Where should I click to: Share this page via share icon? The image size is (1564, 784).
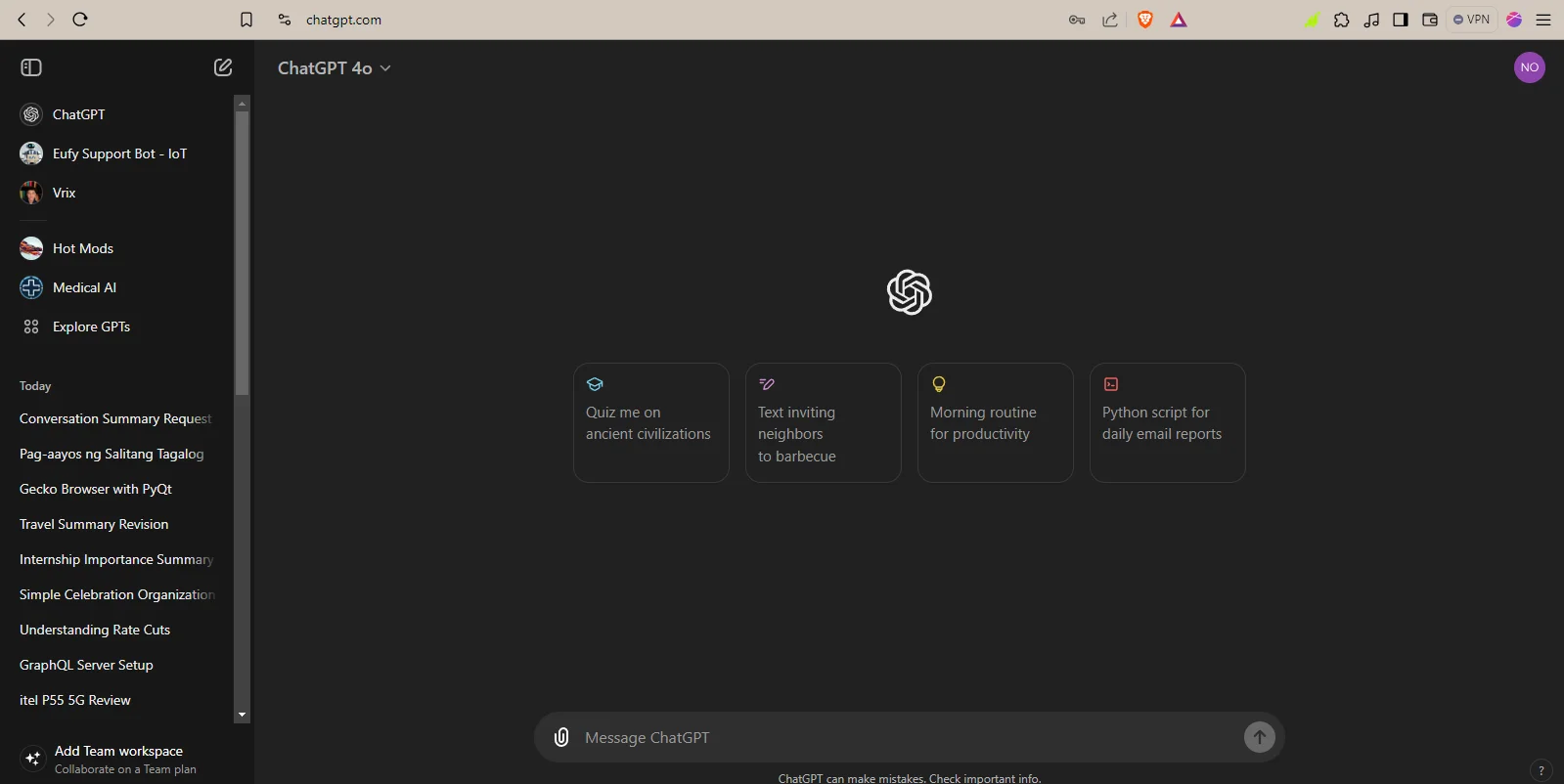(x=1110, y=20)
